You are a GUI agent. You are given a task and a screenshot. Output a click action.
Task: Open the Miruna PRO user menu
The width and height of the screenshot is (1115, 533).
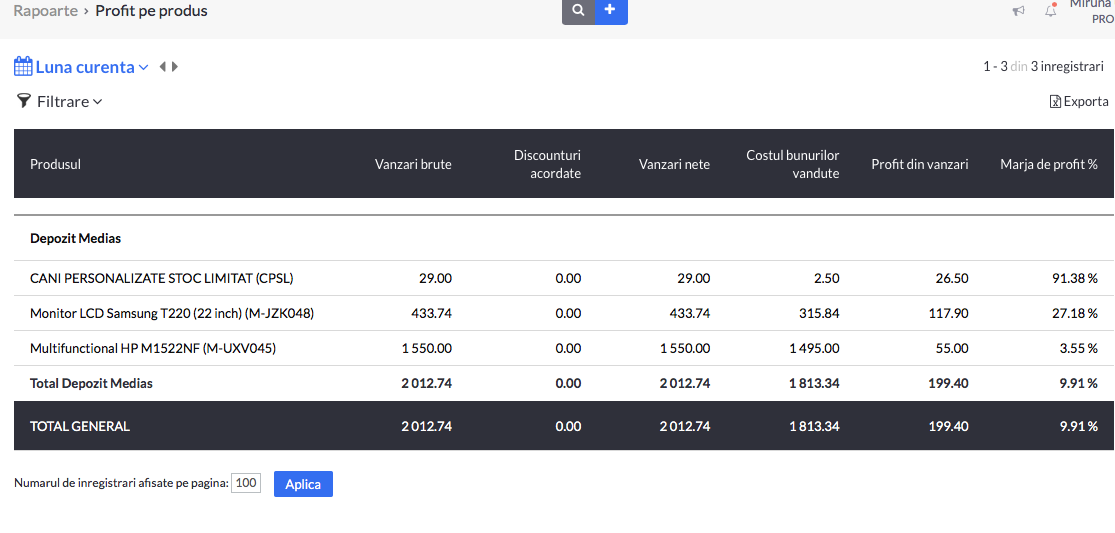(x=1092, y=11)
